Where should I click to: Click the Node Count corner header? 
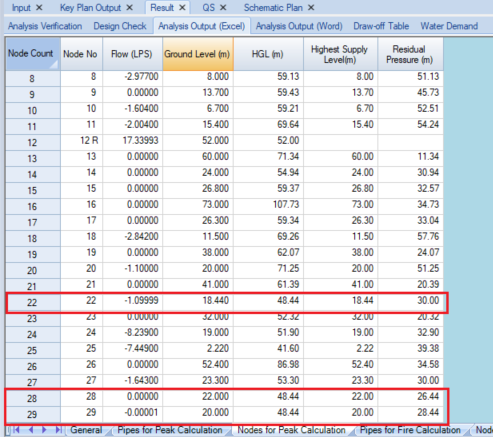(x=33, y=54)
